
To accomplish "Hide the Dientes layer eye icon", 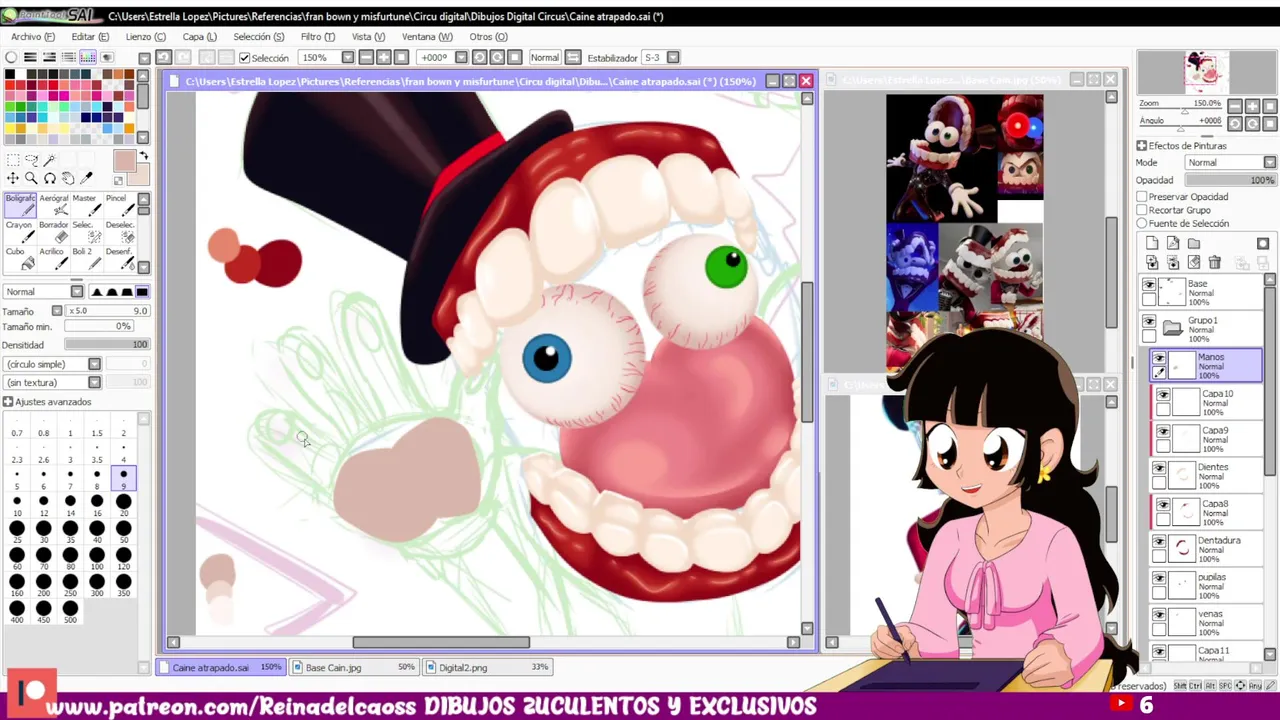I will click(x=1159, y=468).
